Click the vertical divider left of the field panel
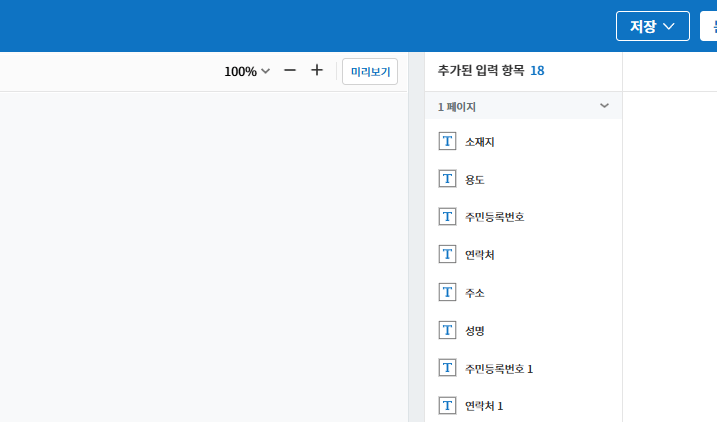The image size is (717, 422). coord(416,250)
